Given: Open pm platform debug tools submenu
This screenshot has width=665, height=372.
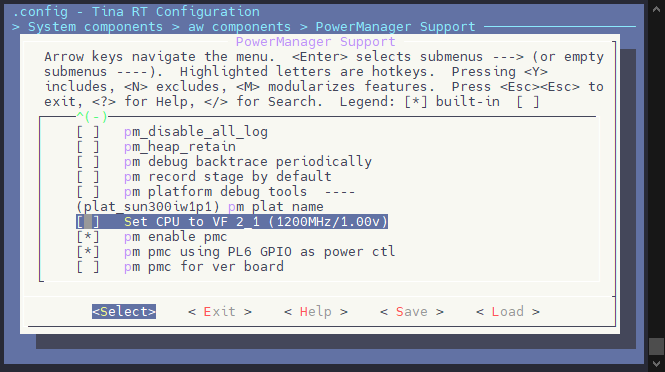Looking at the screenshot, I should pos(216,192).
